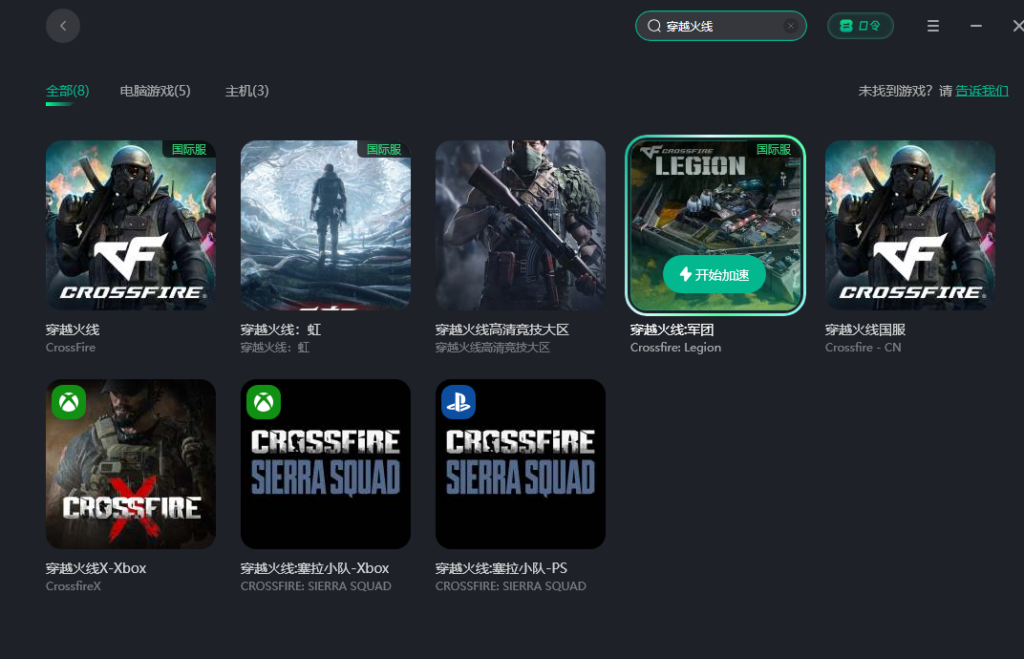Switch to the 主机(3) tab
Screen dimensions: 1024x659
point(247,91)
